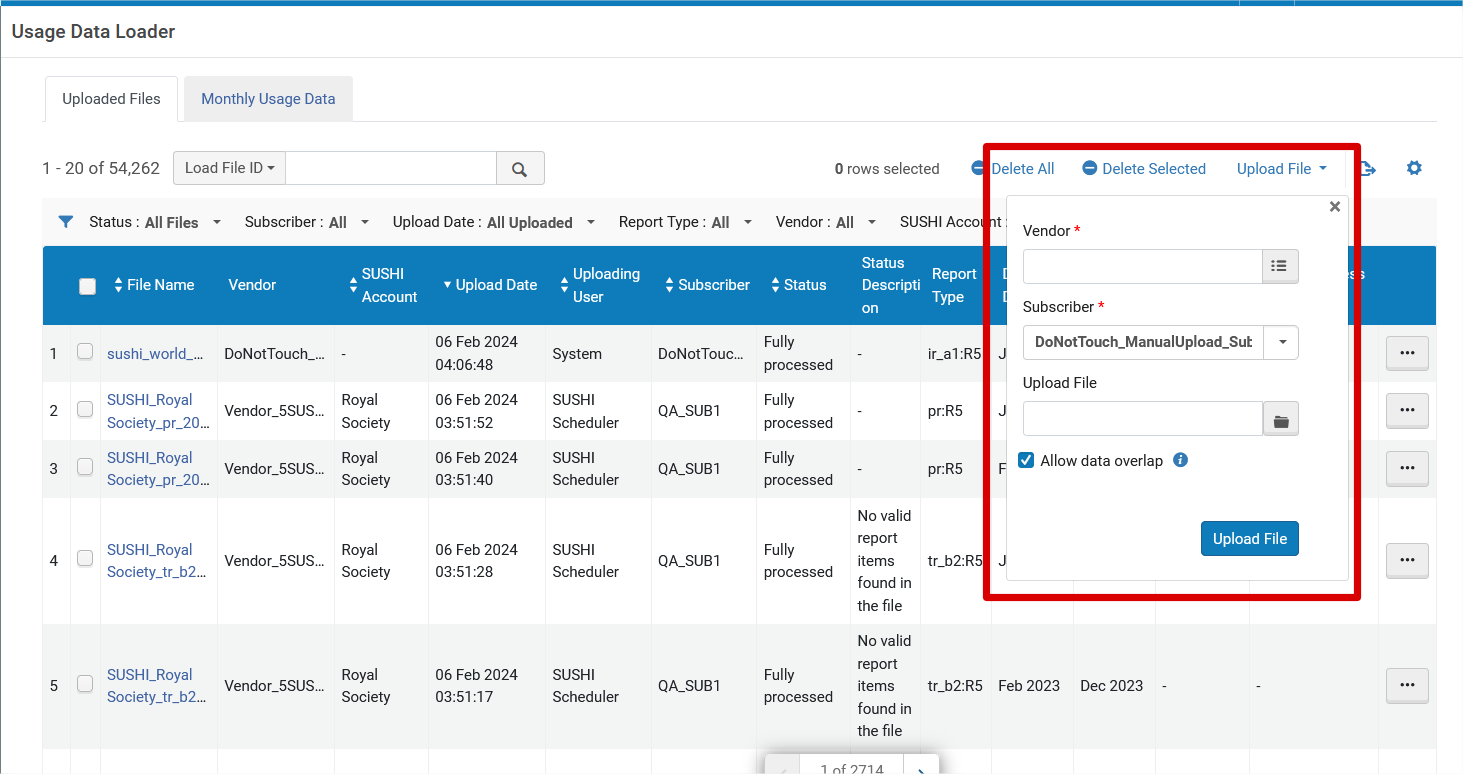Image resolution: width=1463 pixels, height=774 pixels.
Task: Sort table by Uploading User column
Action: [599, 285]
